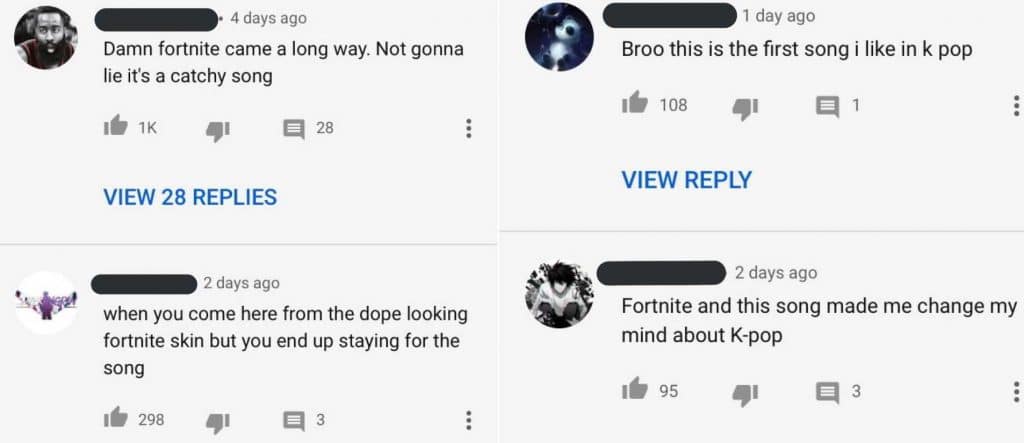The width and height of the screenshot is (1024, 443).
Task: Dislike the 'Damn fortnite came a long way' comment
Action: 218,131
